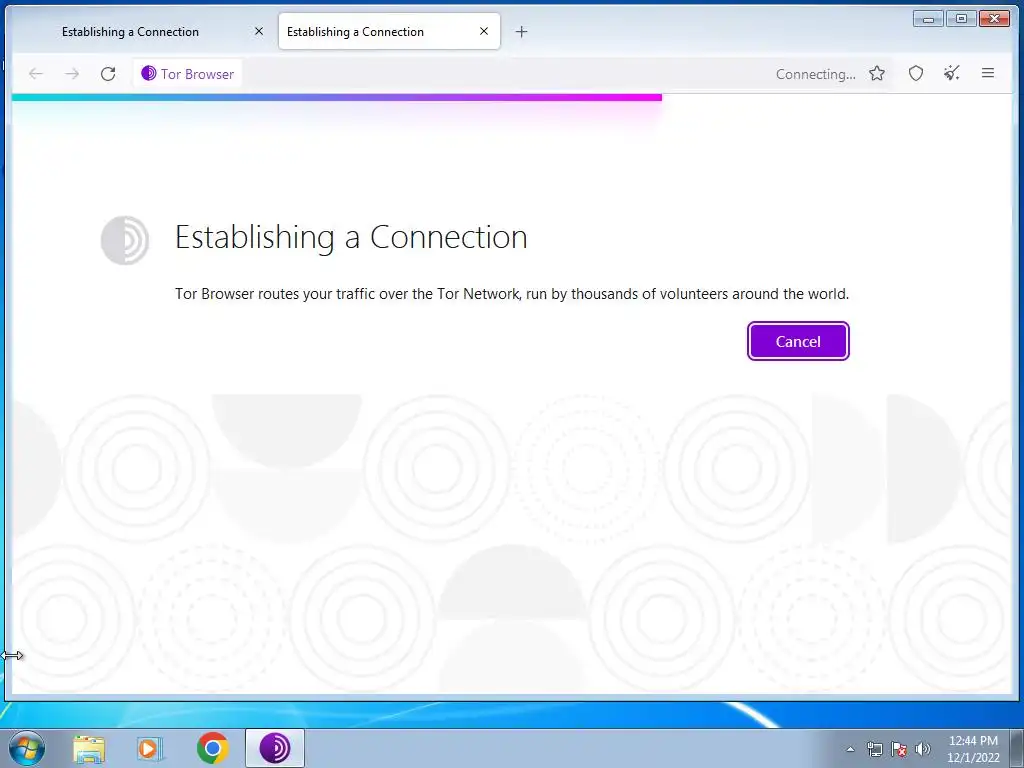Click the back navigation arrow
1024x768 pixels.
[36, 74]
